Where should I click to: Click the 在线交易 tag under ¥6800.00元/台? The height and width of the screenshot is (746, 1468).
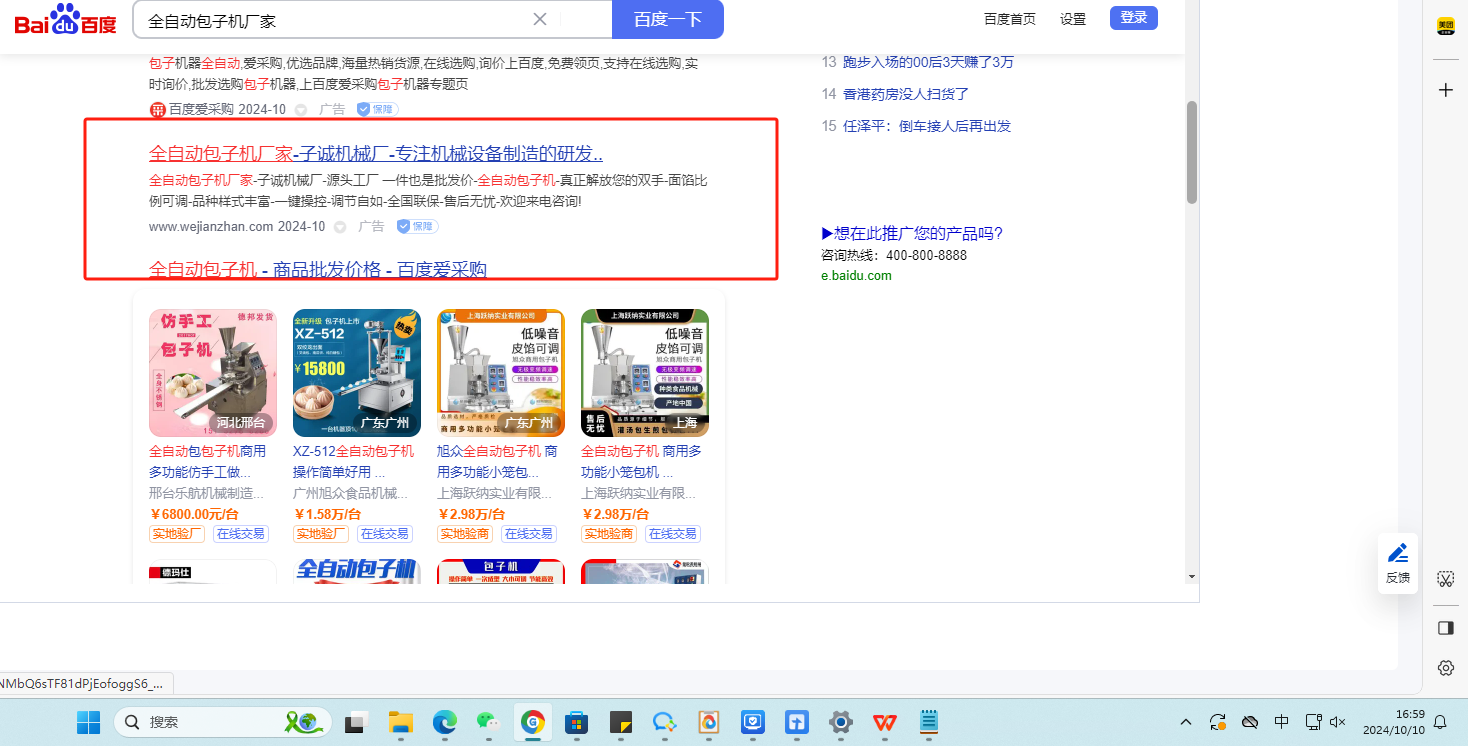[241, 534]
